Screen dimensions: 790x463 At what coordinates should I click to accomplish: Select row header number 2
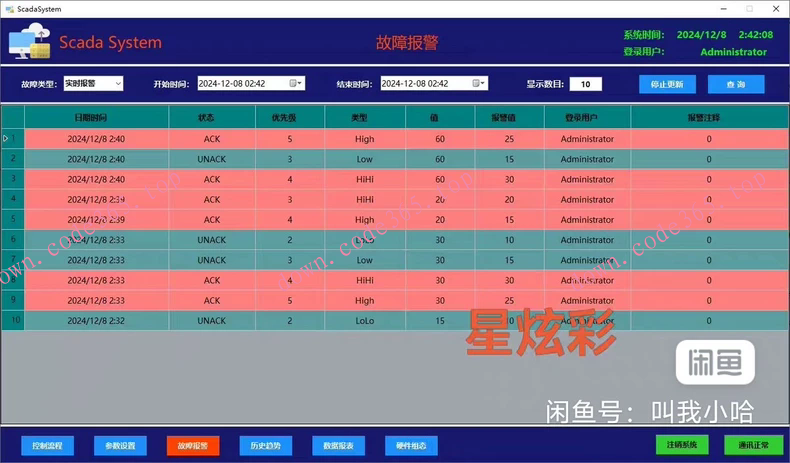click(13, 159)
